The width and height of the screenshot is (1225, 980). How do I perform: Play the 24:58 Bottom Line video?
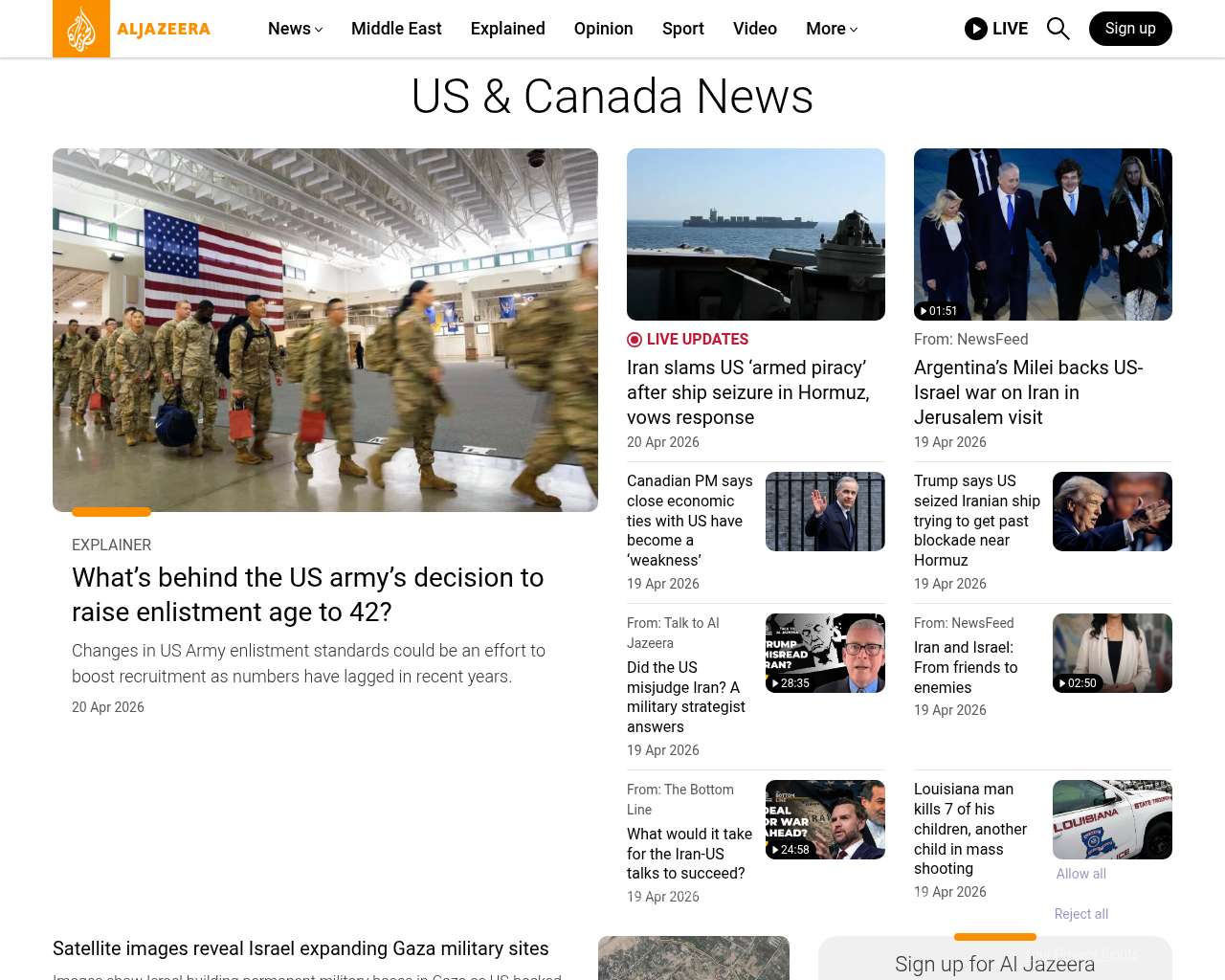pyautogui.click(x=824, y=819)
